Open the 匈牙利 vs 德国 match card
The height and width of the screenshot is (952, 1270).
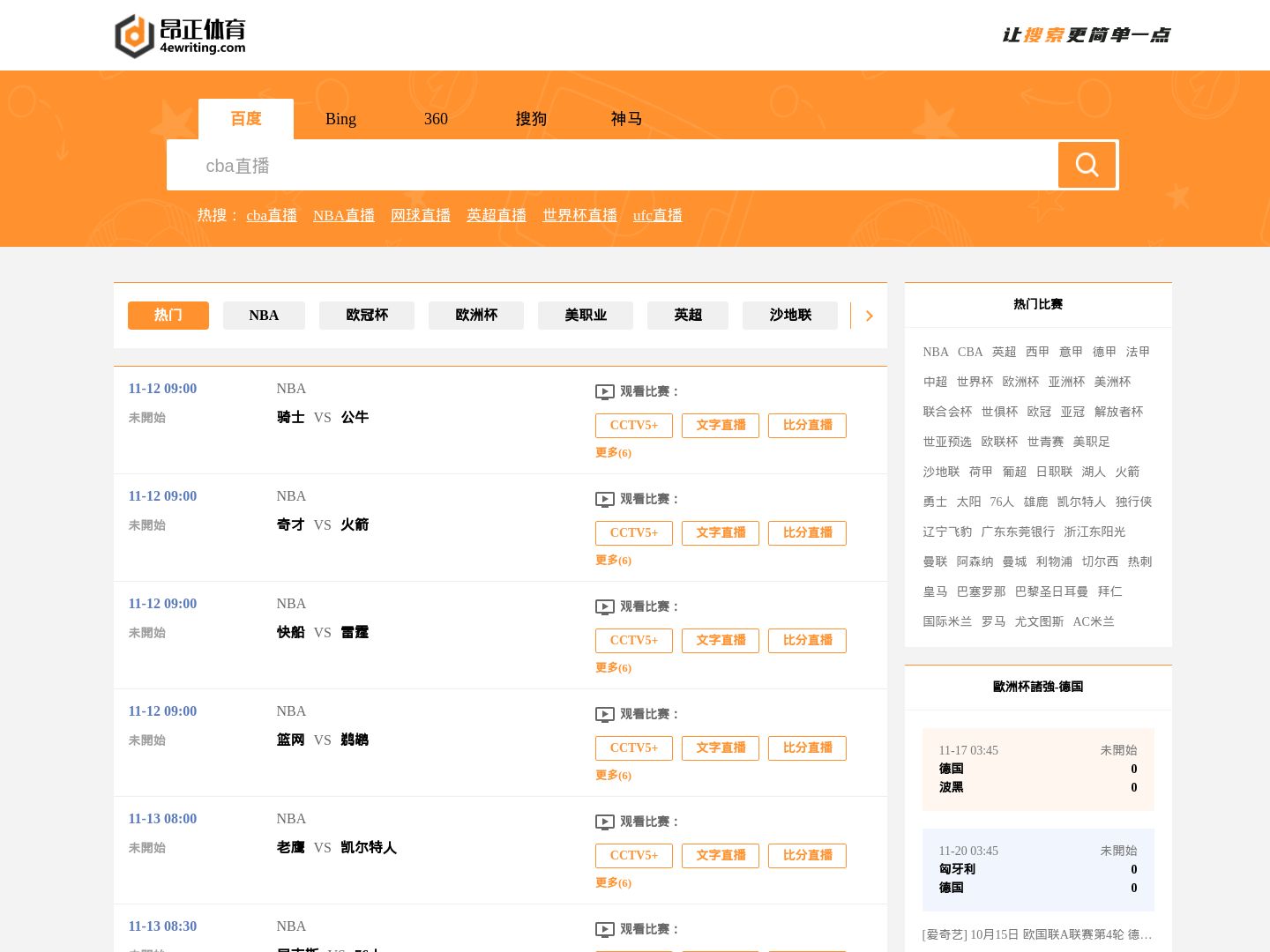pos(1038,870)
